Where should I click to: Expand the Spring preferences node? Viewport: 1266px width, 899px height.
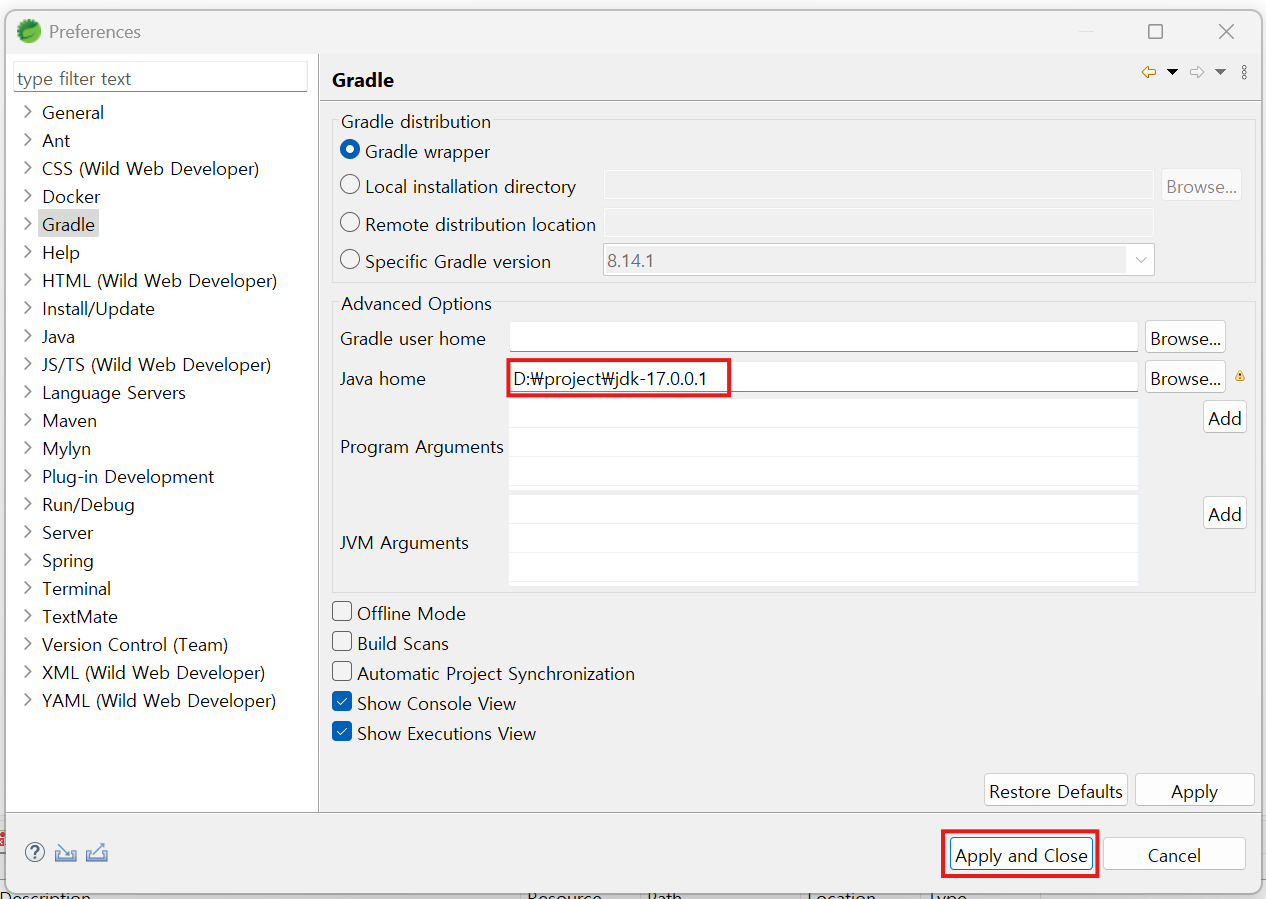27,560
